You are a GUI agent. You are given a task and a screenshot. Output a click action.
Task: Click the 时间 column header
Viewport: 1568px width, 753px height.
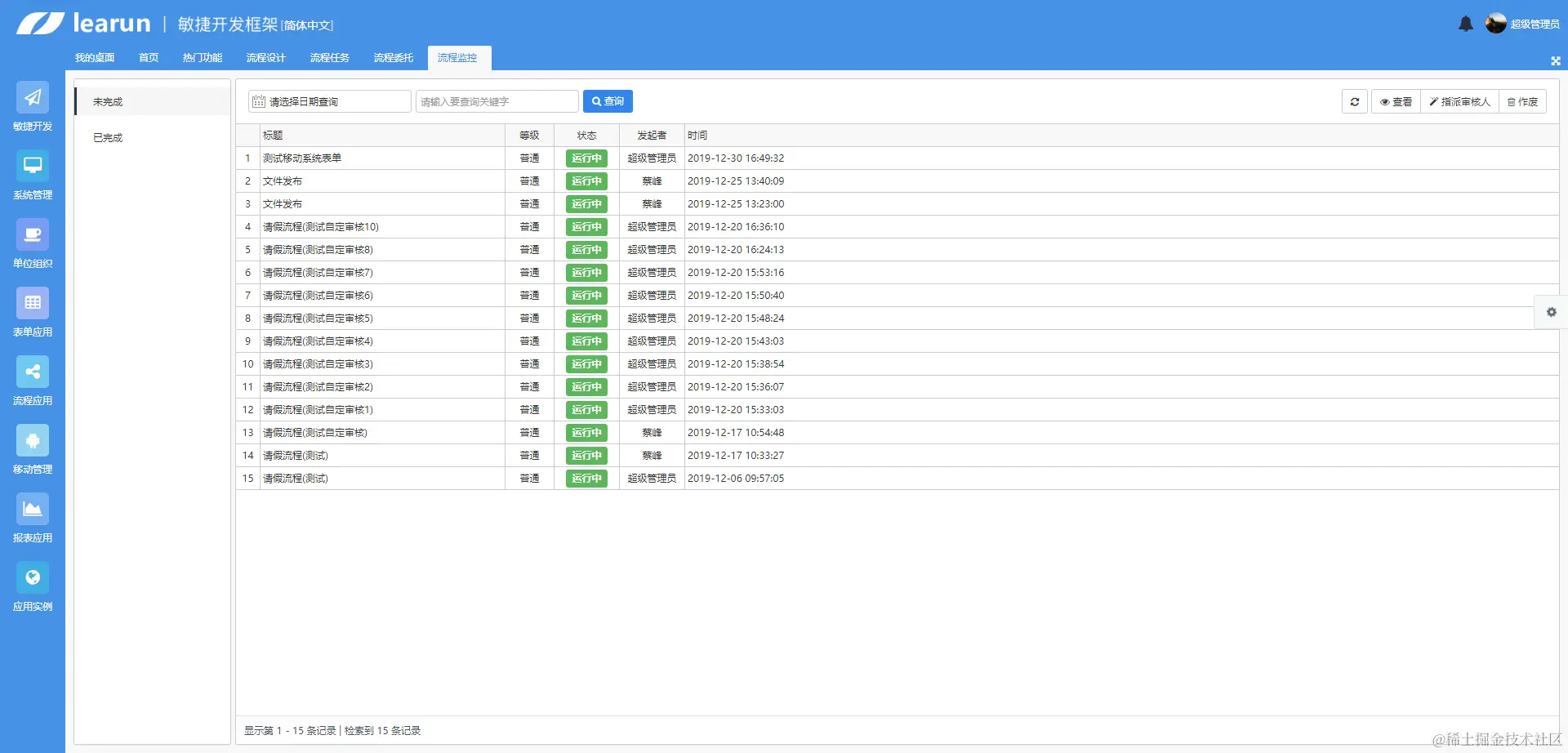pos(1121,136)
